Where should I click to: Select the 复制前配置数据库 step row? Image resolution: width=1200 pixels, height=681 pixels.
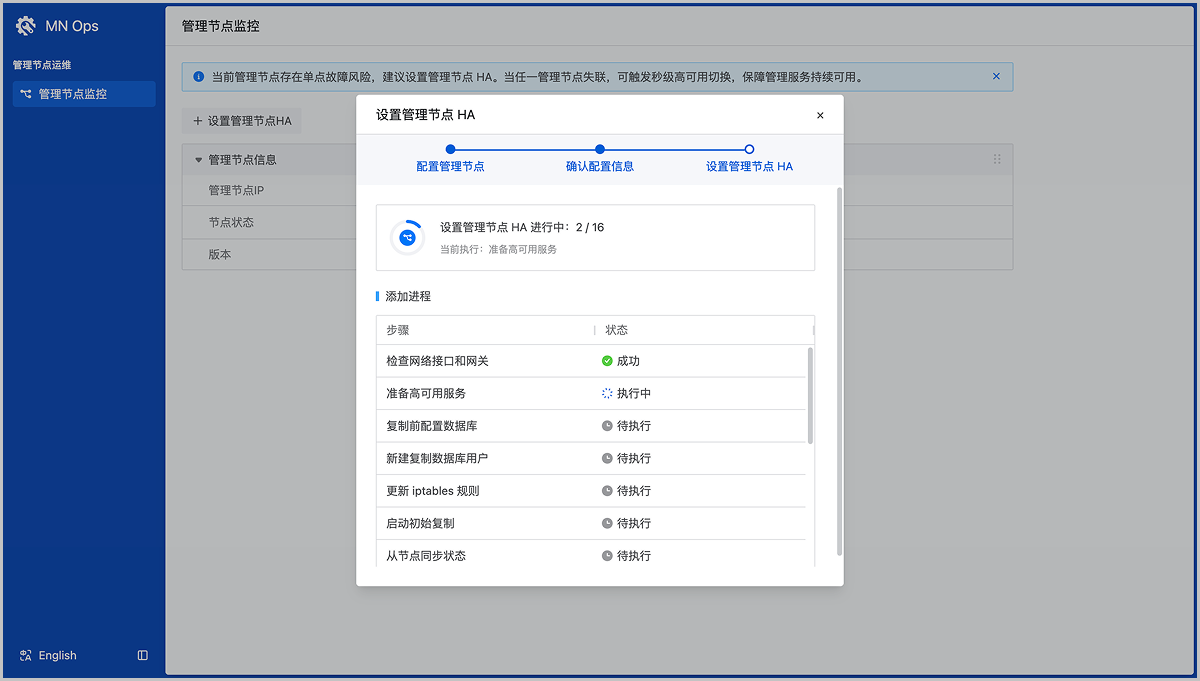(591, 426)
